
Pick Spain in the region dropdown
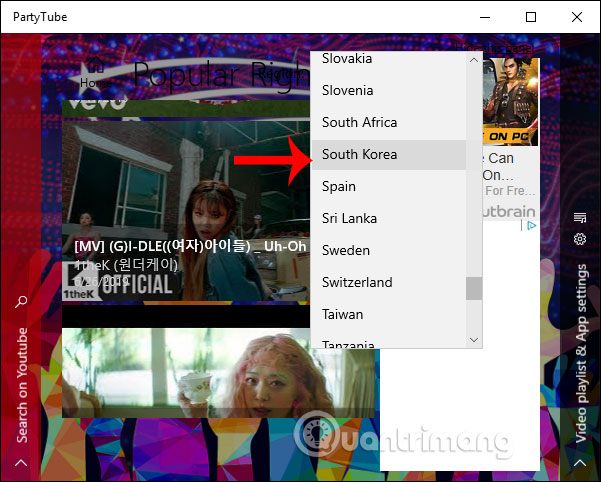[x=389, y=187]
